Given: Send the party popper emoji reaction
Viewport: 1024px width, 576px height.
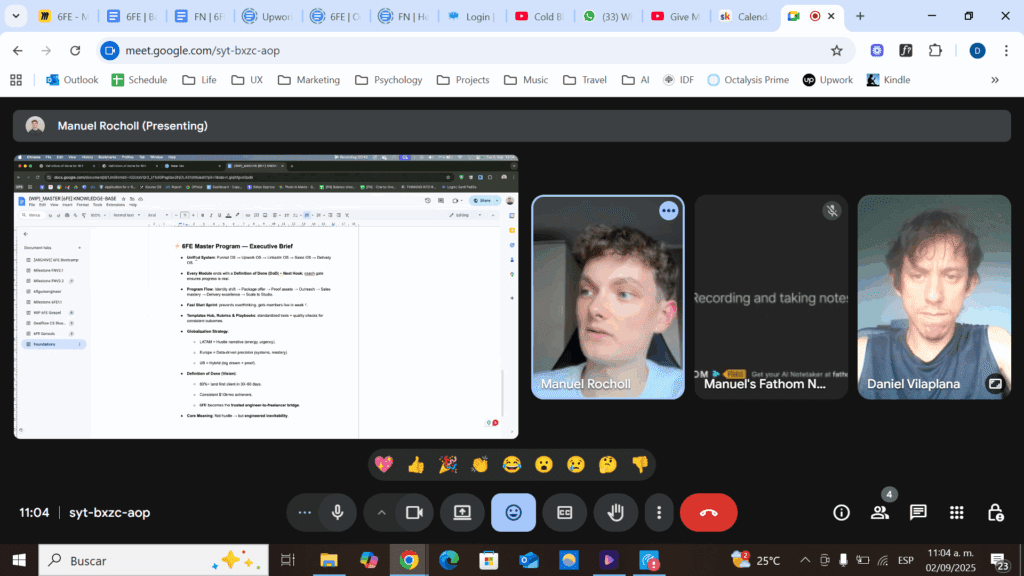Looking at the screenshot, I should click(448, 464).
